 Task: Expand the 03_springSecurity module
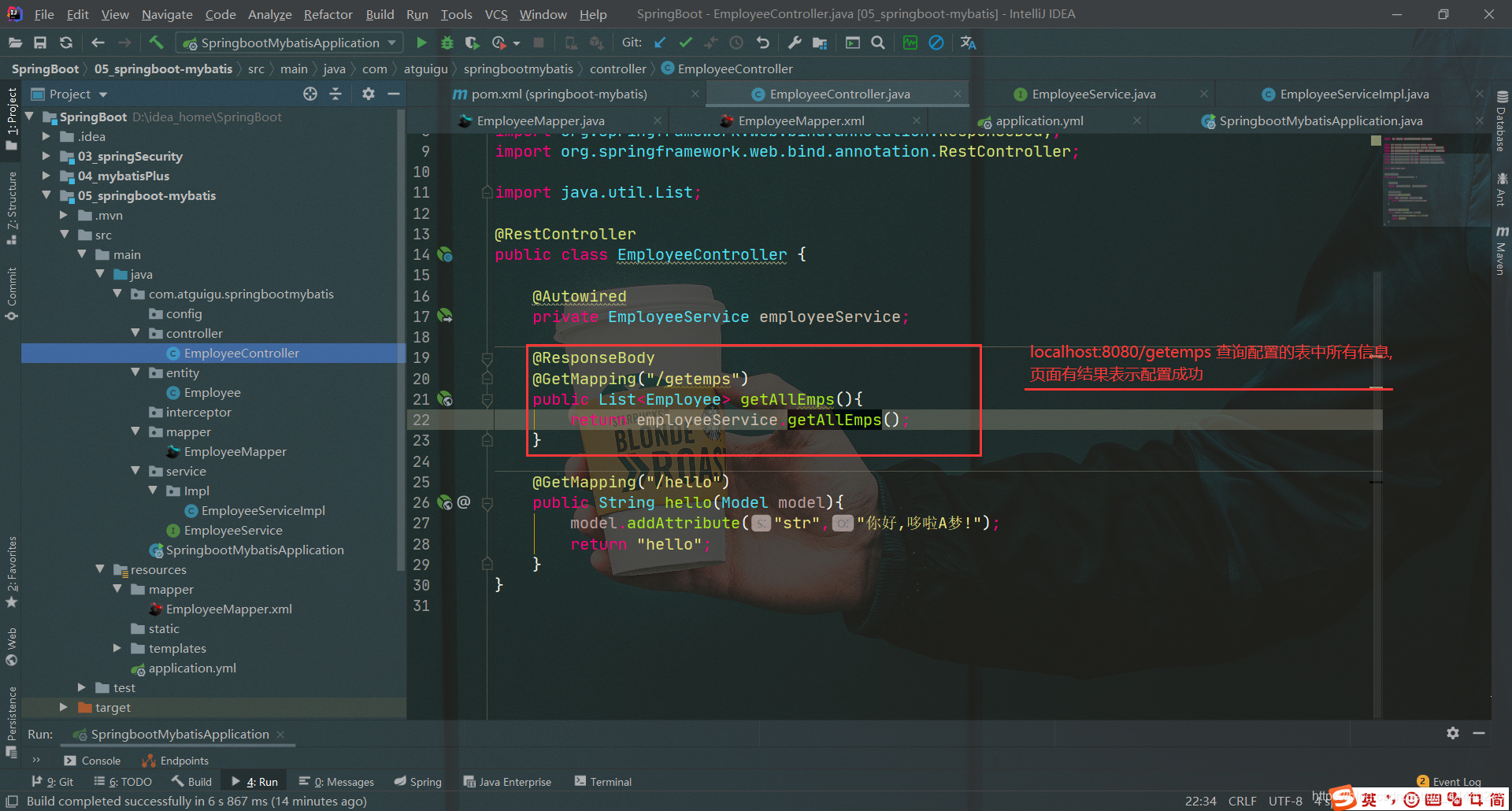[x=46, y=156]
